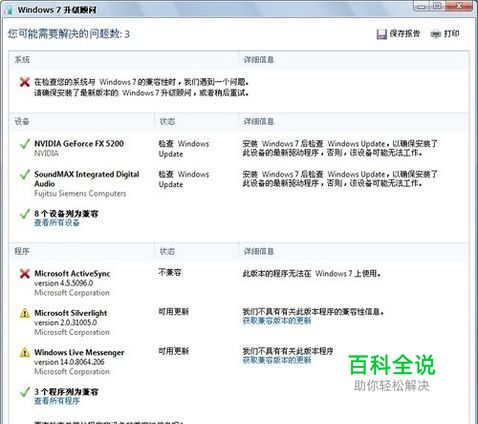Select the SoundMAX Integrated Digital Audio device name
The height and width of the screenshot is (424, 478).
coord(87,179)
